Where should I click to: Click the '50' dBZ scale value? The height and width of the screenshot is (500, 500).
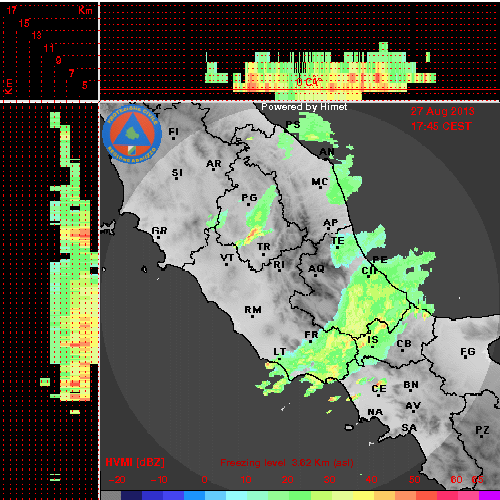[414, 480]
